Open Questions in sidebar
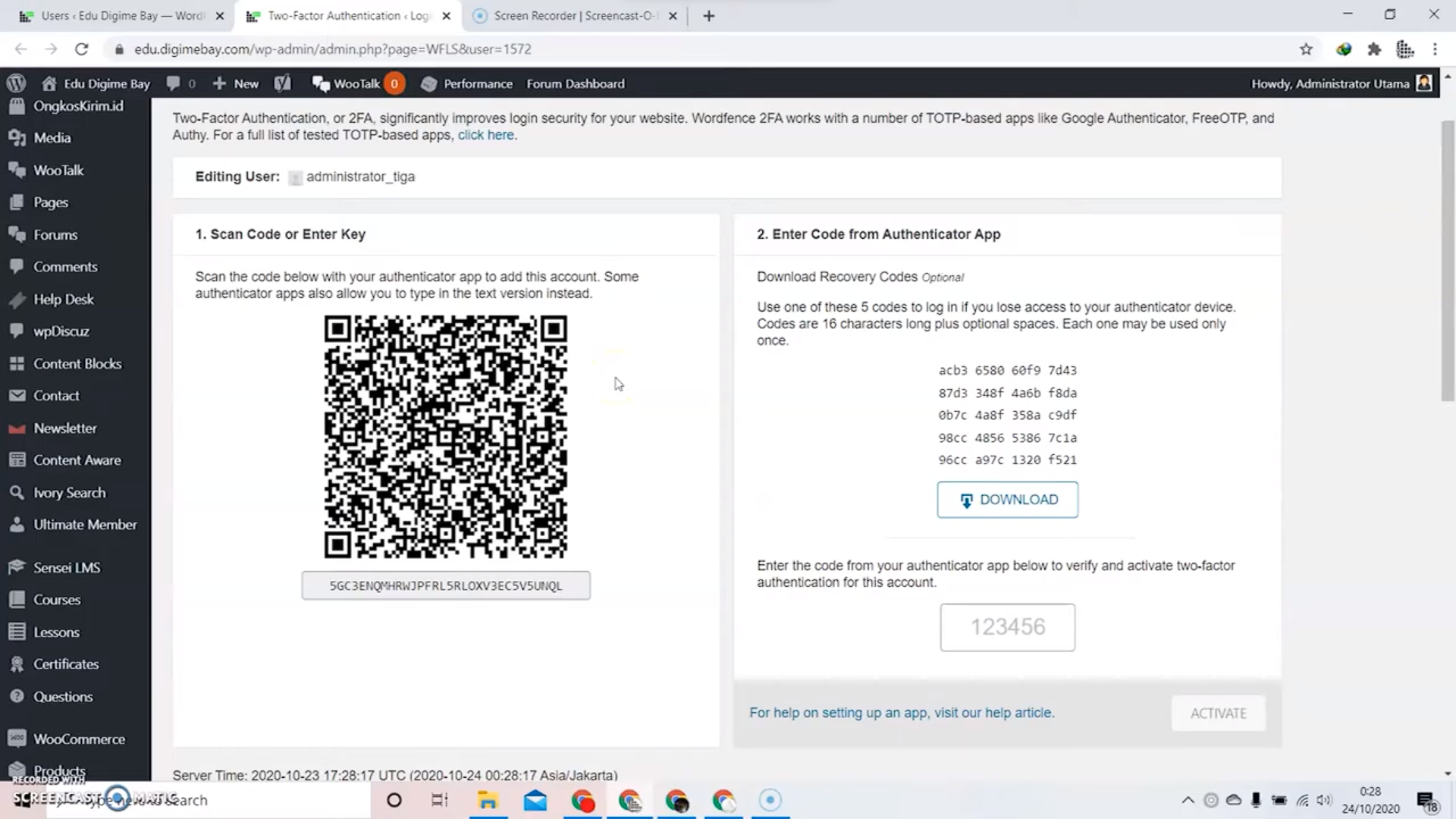Viewport: 1456px width, 819px height. pos(76,696)
